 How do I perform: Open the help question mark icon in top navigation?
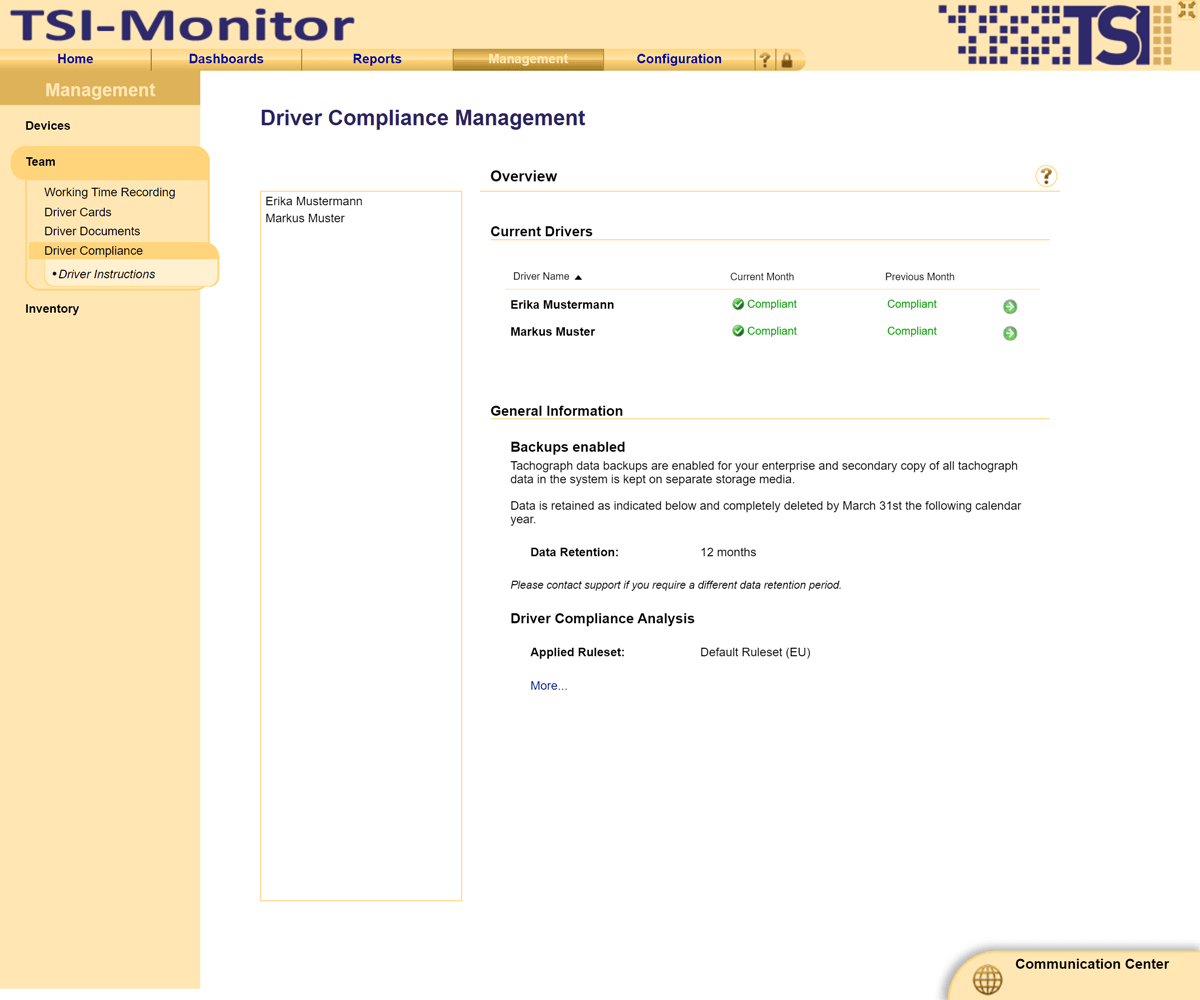coord(765,60)
